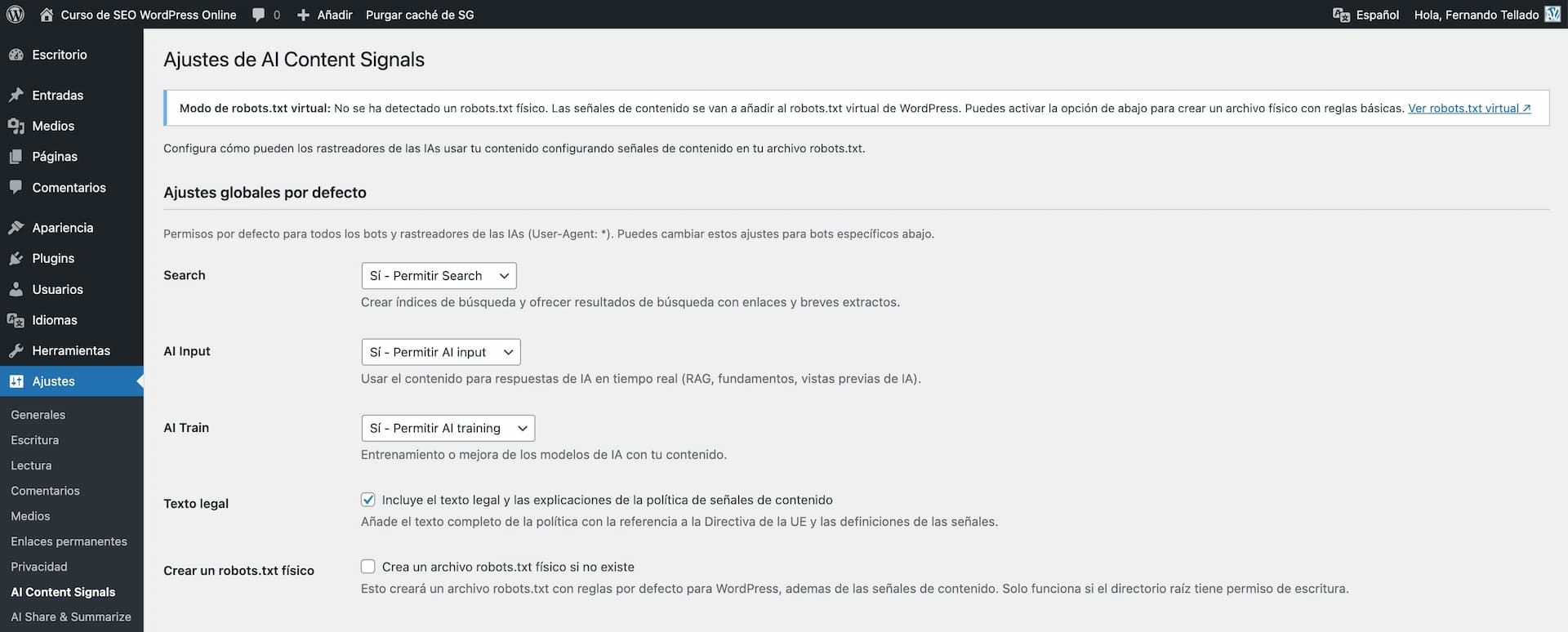Click the Herramientas wrench icon

pos(16,351)
